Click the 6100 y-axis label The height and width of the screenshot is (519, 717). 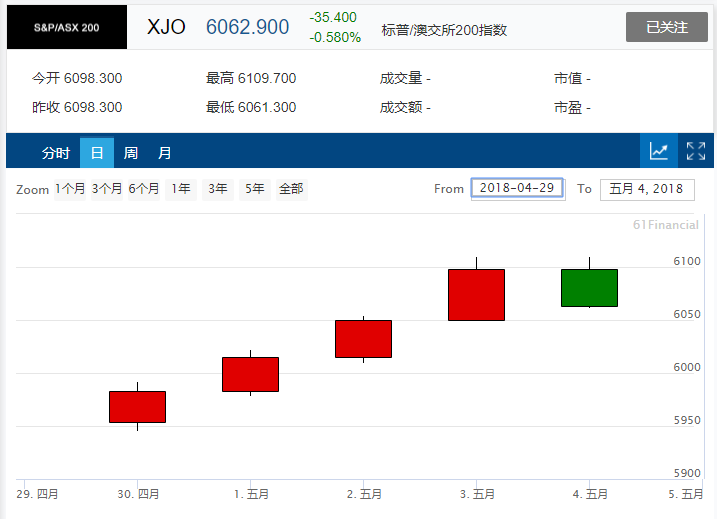(687, 261)
